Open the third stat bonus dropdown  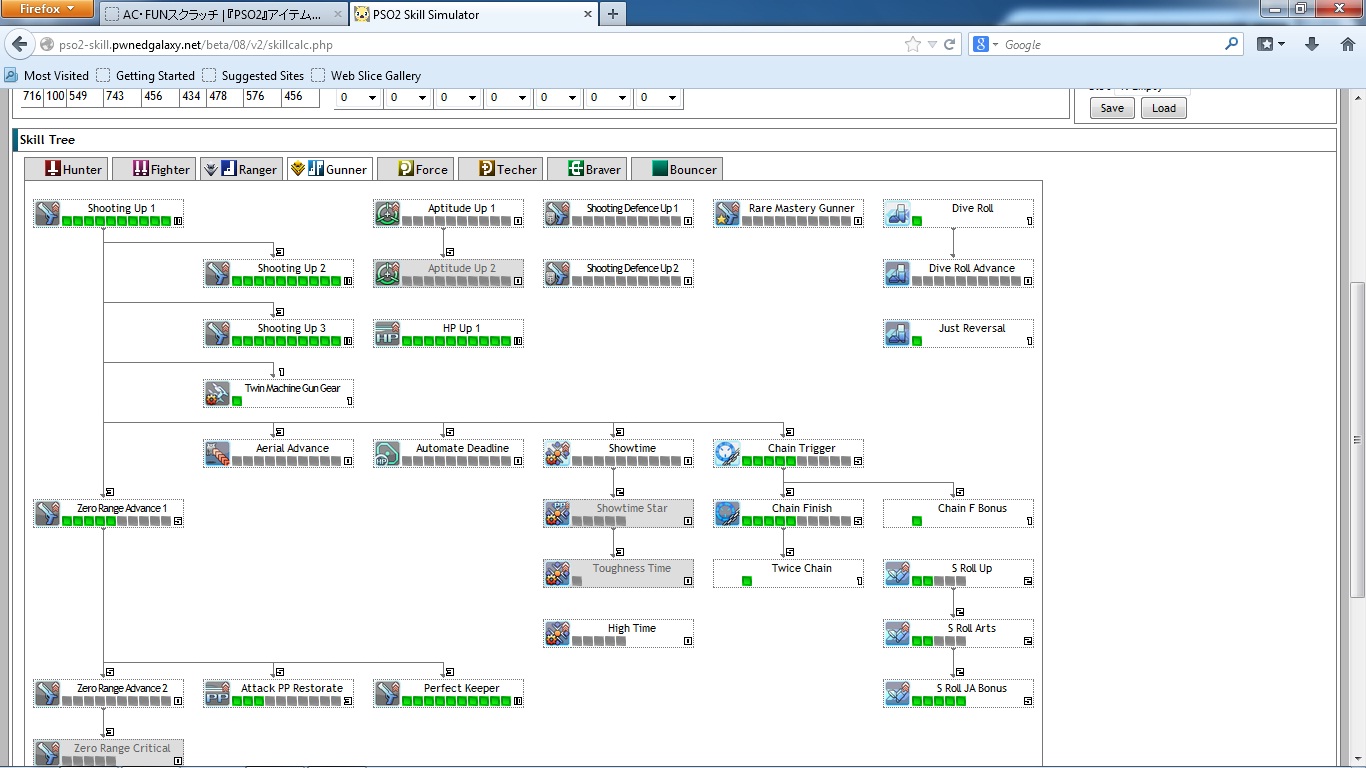(x=458, y=98)
